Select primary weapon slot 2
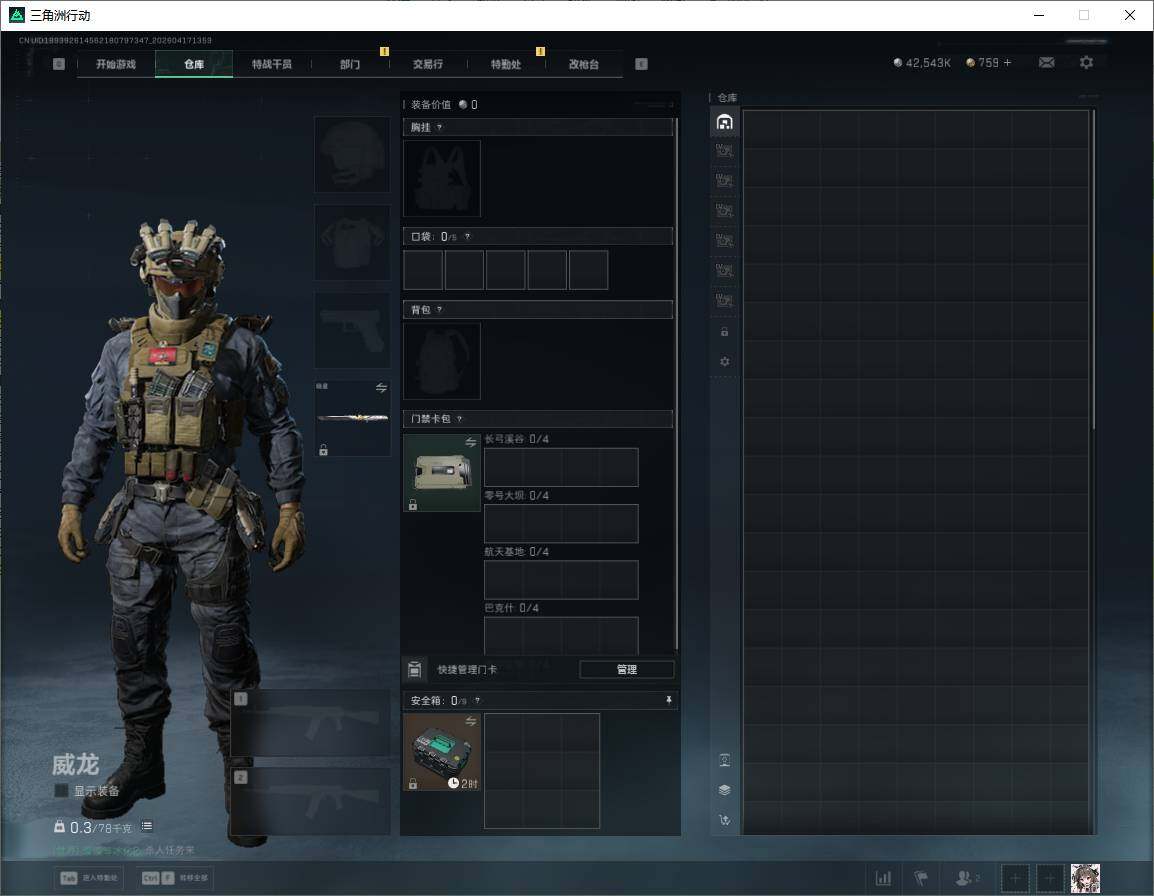Screen dimensions: 1154x896 point(311,802)
